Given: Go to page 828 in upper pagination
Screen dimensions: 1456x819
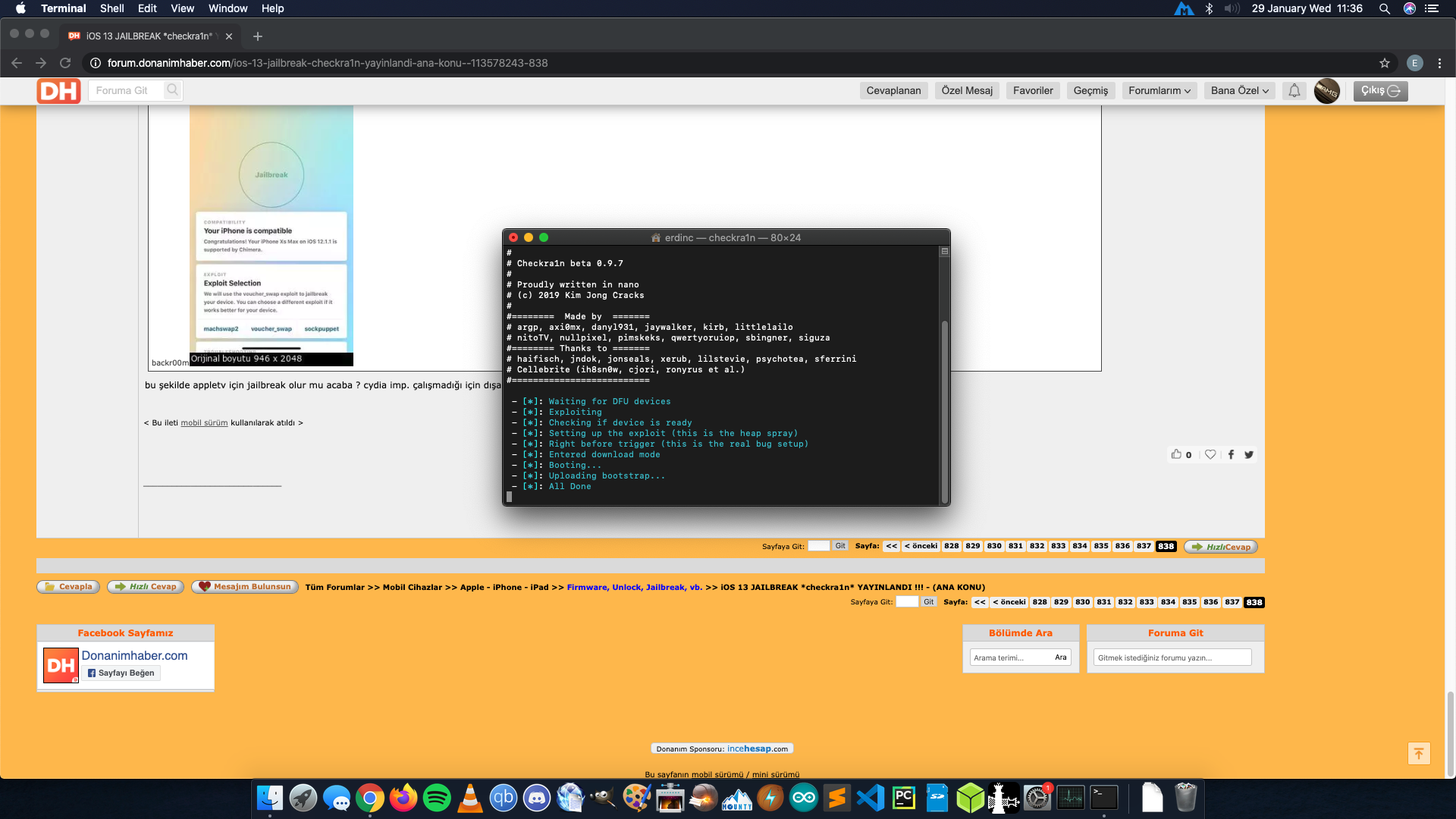Looking at the screenshot, I should pos(951,546).
